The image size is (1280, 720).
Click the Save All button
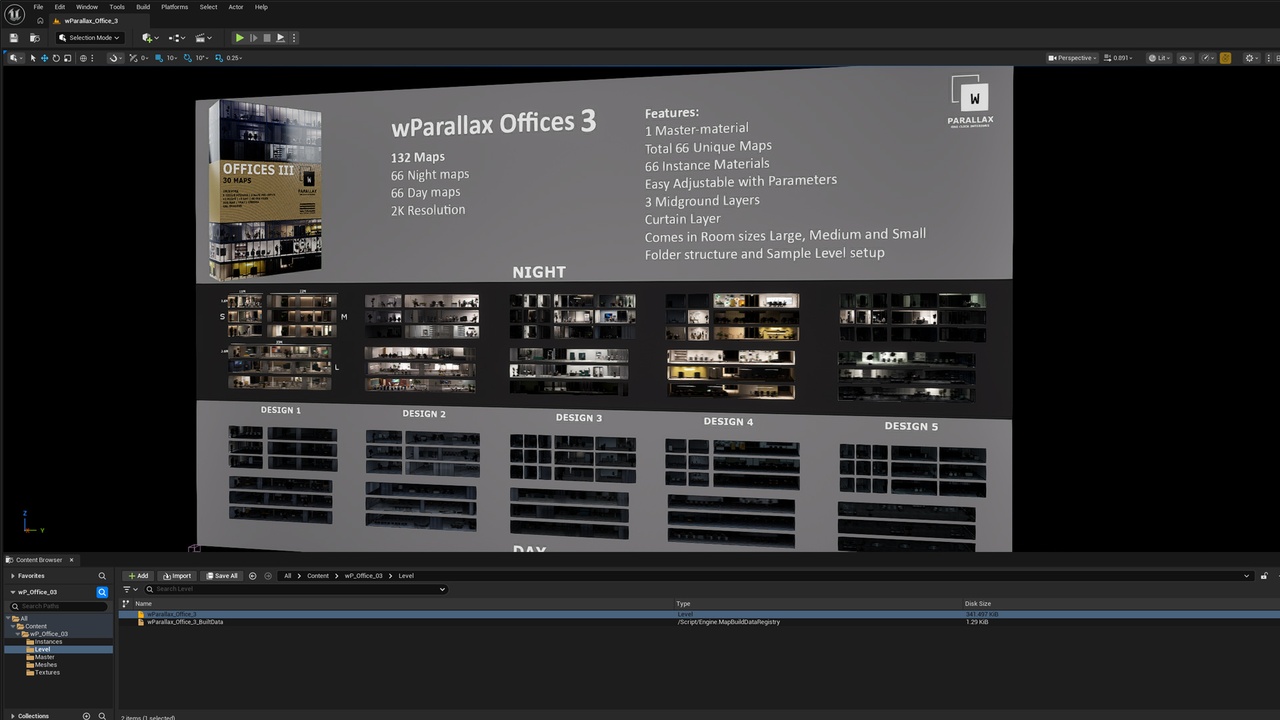pos(222,576)
